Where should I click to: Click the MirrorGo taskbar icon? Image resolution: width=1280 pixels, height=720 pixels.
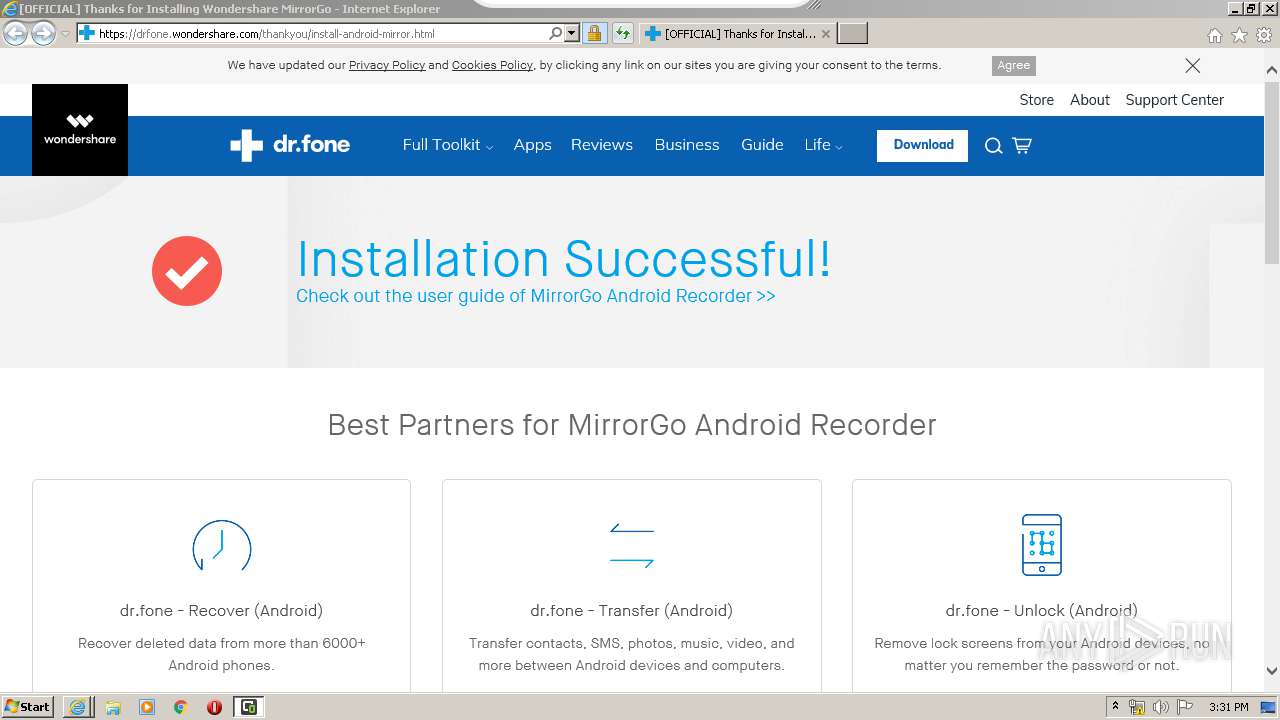click(x=248, y=707)
